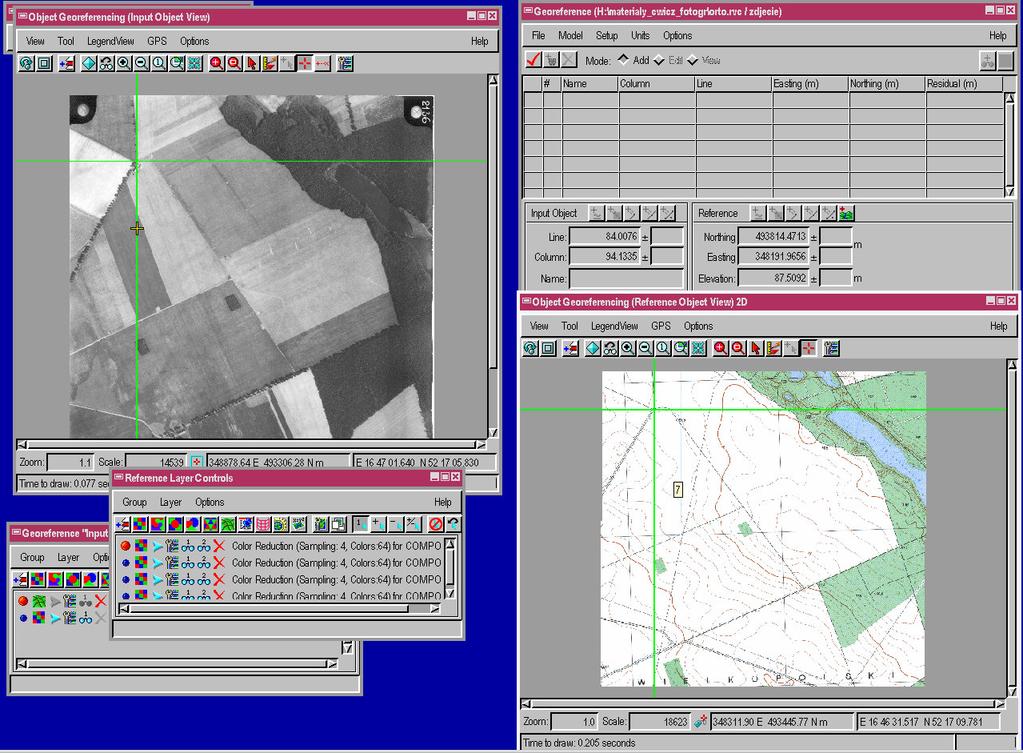Click binoculars icon in Reference Object View toolbar
This screenshot has width=1023, height=753.
(x=610, y=348)
